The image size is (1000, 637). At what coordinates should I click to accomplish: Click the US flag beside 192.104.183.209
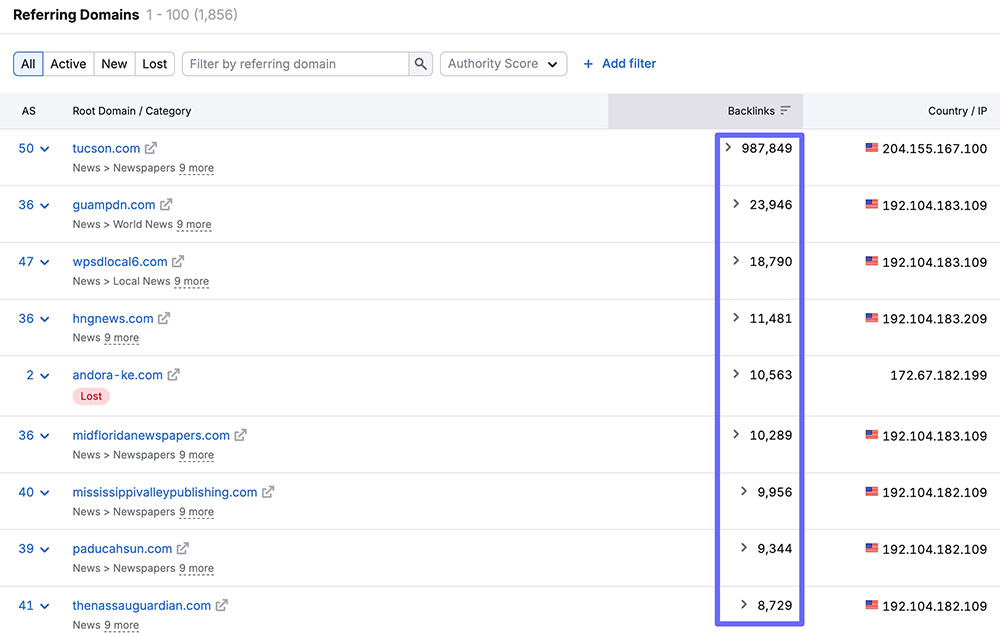point(871,318)
